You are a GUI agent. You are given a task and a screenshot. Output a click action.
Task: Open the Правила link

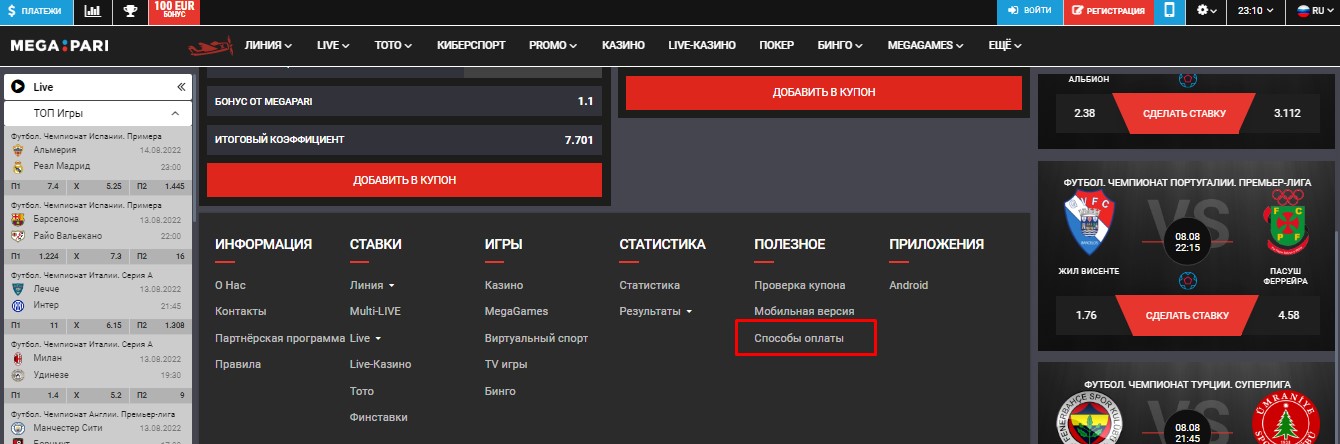(238, 364)
